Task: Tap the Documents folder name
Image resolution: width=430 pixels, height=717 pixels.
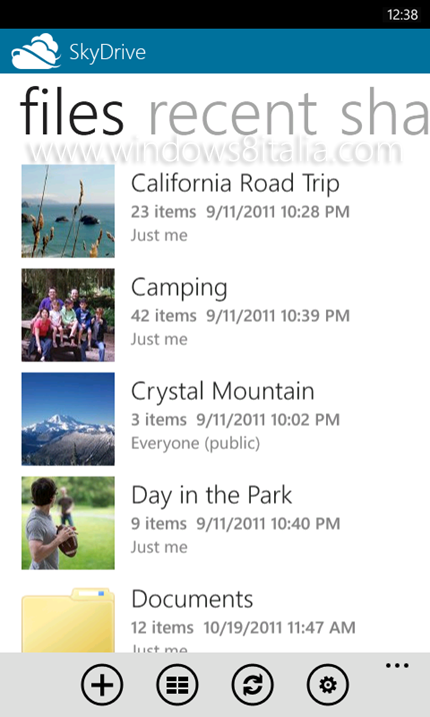Action: pos(192,599)
